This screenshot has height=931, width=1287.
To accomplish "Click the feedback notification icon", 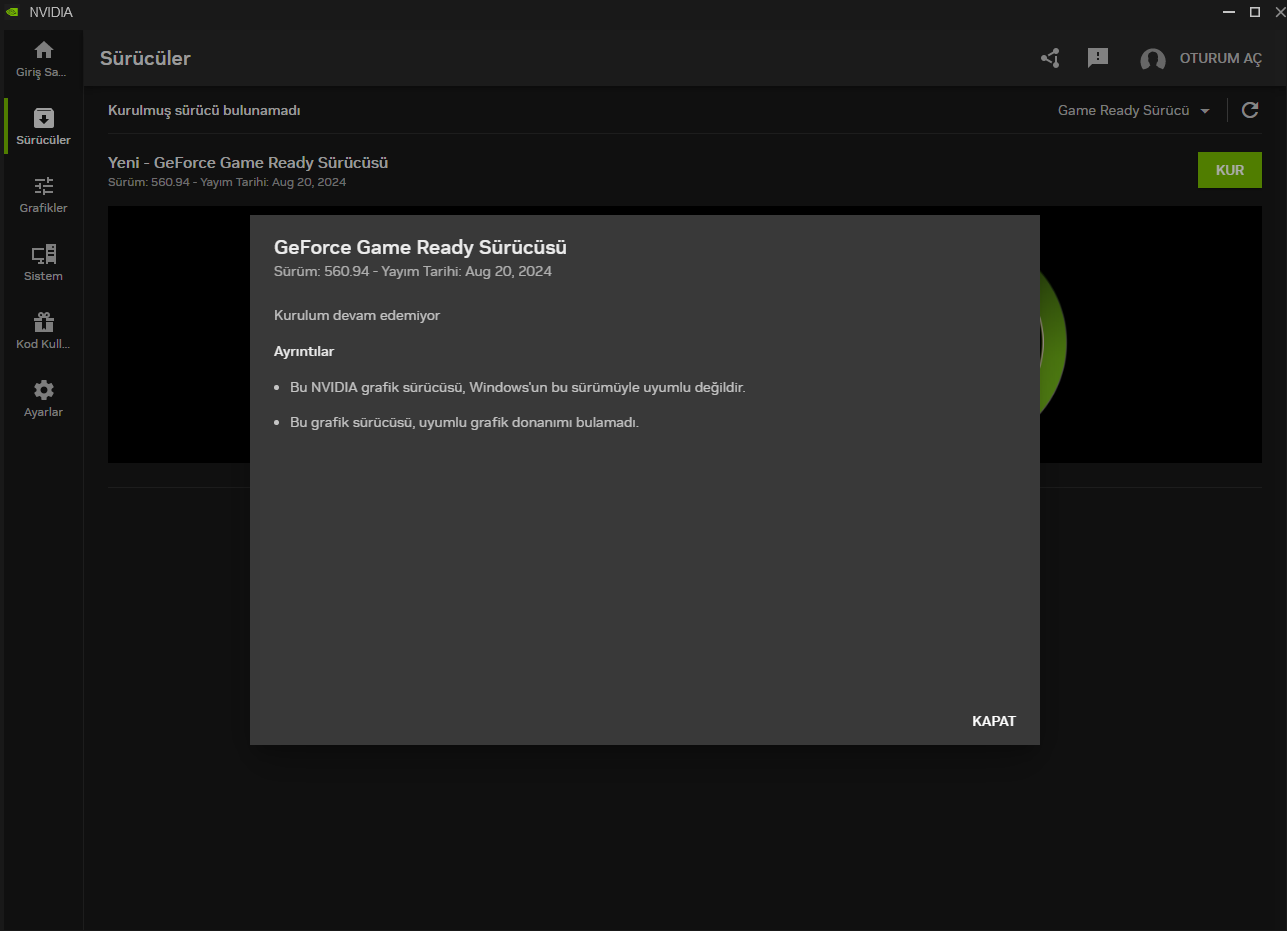I will point(1098,58).
